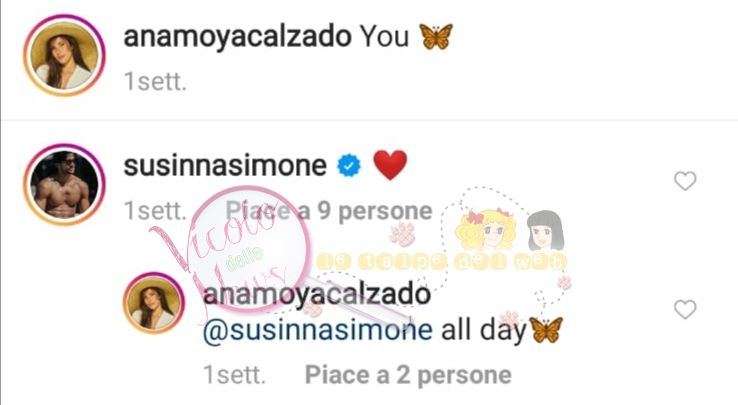Follow the @susinnasimone mention link
The image size is (738, 405).
click(x=317, y=329)
